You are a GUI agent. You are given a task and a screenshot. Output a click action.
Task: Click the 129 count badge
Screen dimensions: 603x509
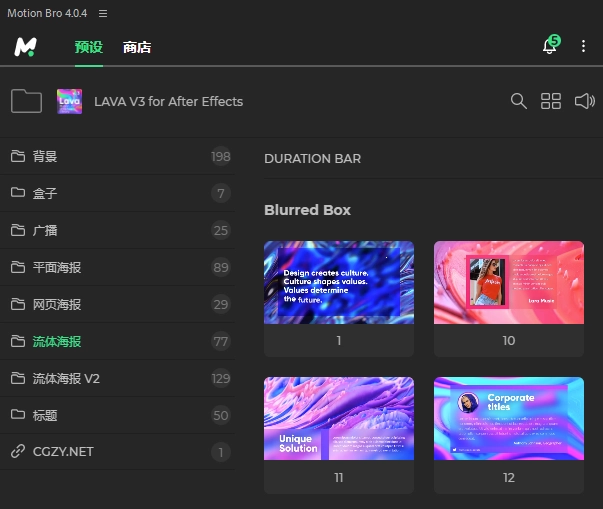click(x=221, y=379)
